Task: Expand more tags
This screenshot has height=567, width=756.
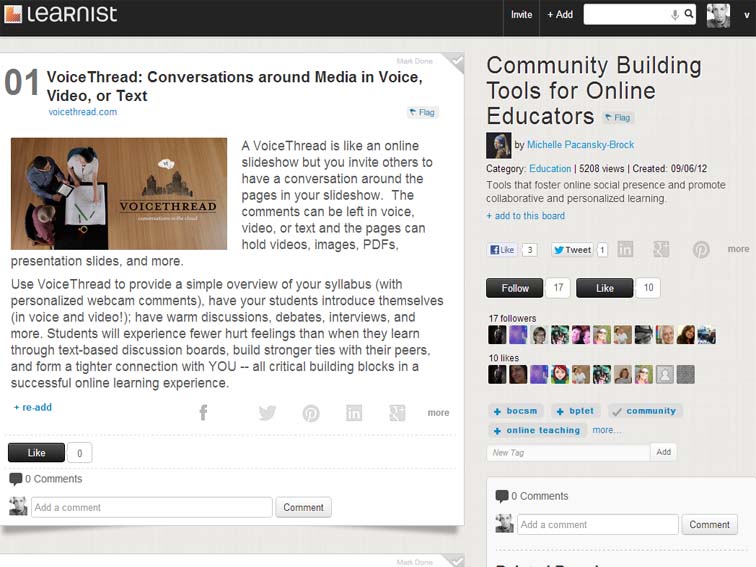Action: [607, 430]
